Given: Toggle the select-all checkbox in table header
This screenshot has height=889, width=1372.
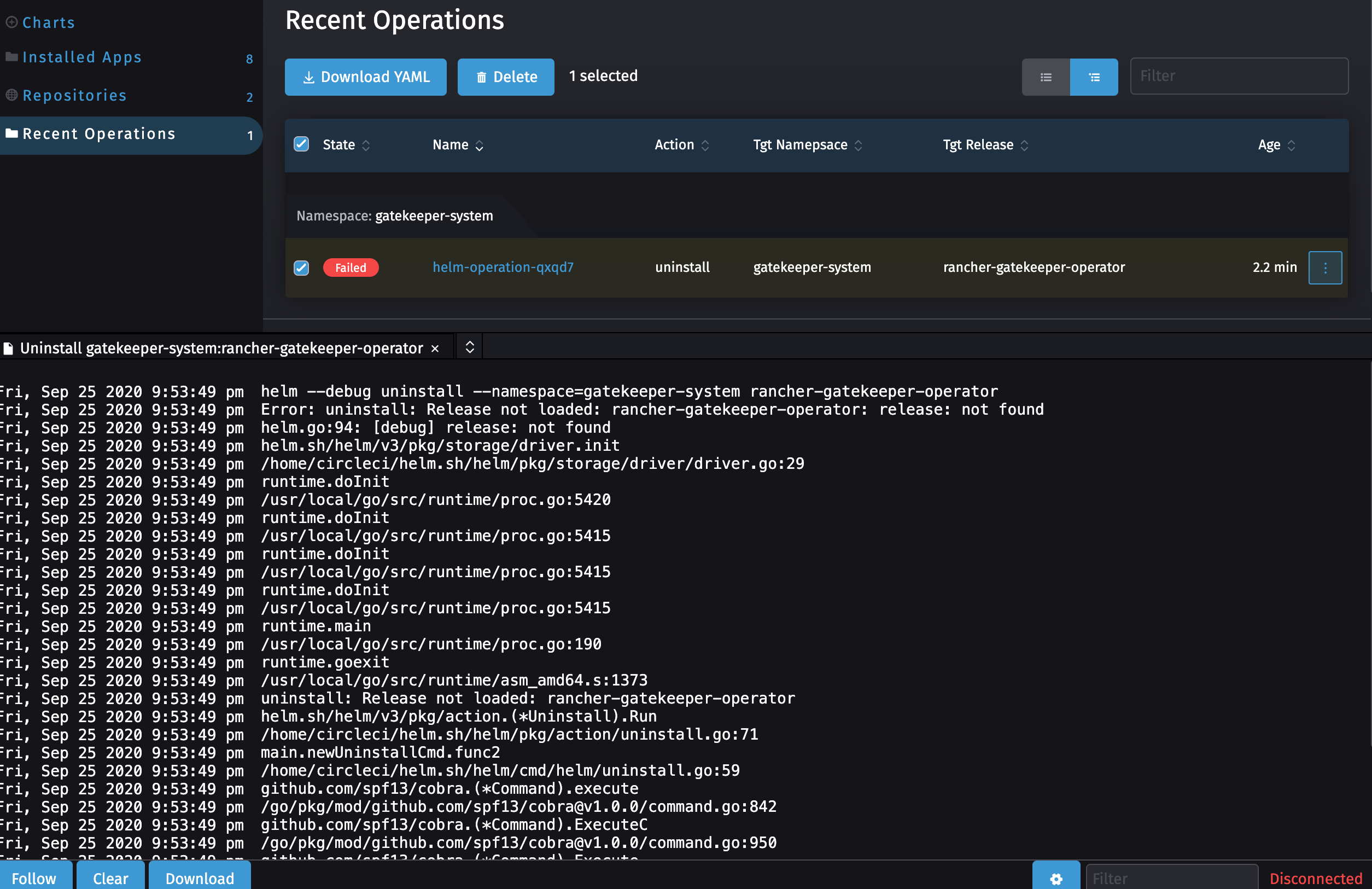Looking at the screenshot, I should [301, 144].
